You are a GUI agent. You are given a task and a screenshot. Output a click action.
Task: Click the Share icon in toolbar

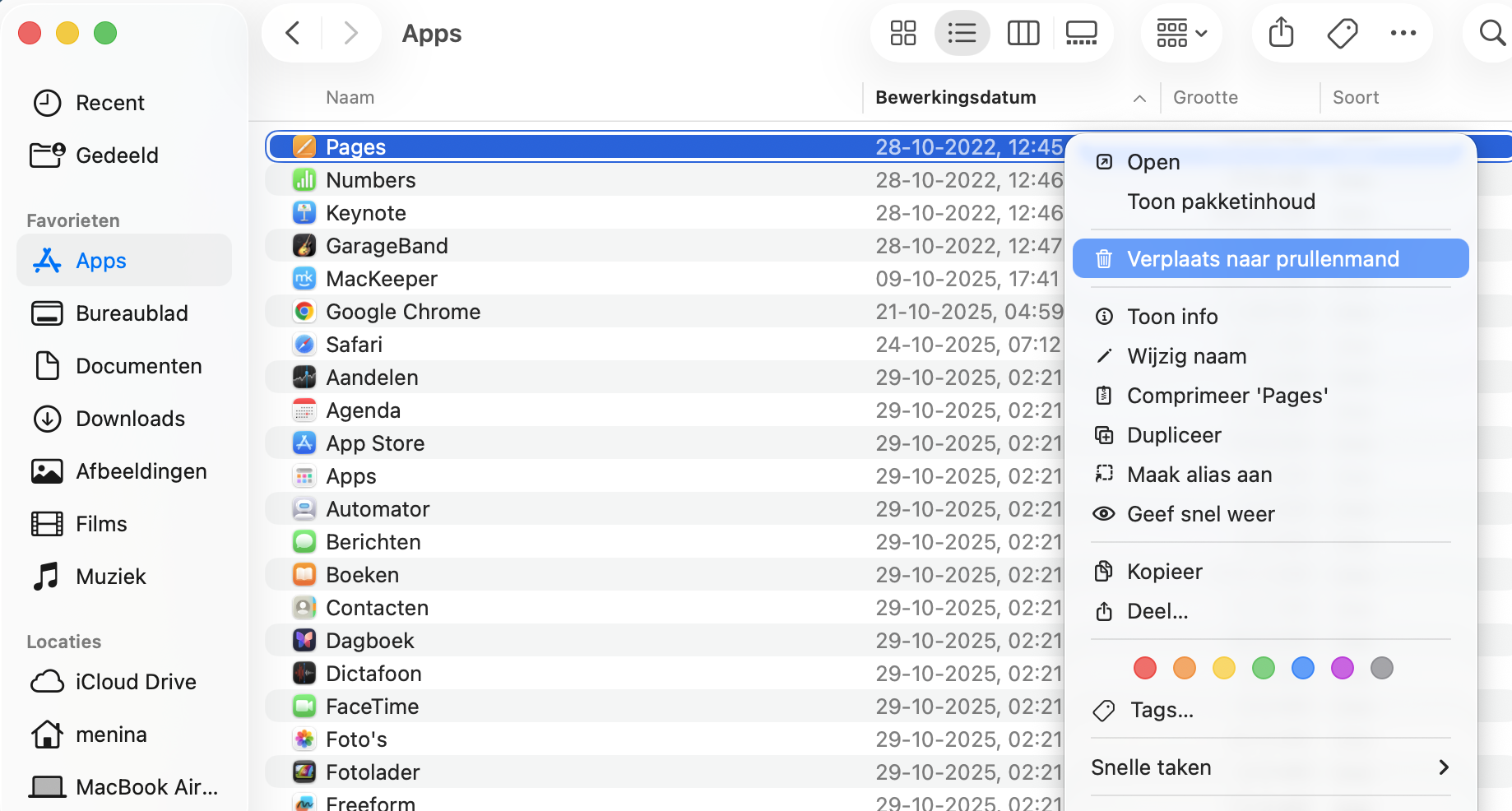[x=1280, y=33]
